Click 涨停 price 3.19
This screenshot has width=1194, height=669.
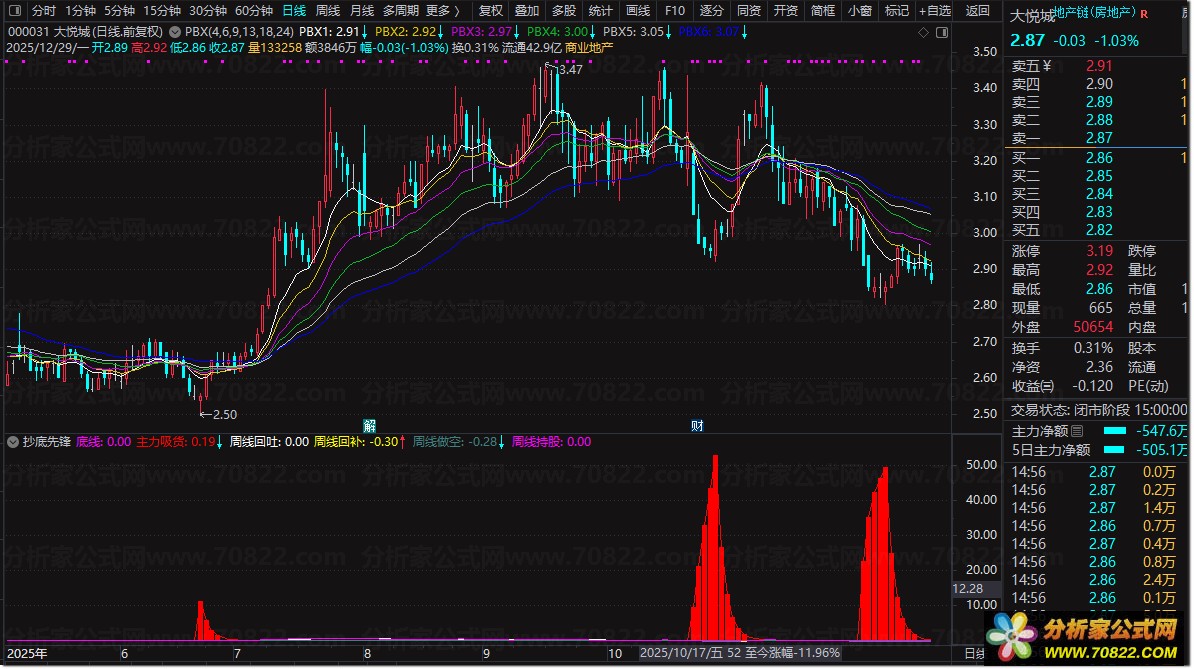coord(1099,250)
